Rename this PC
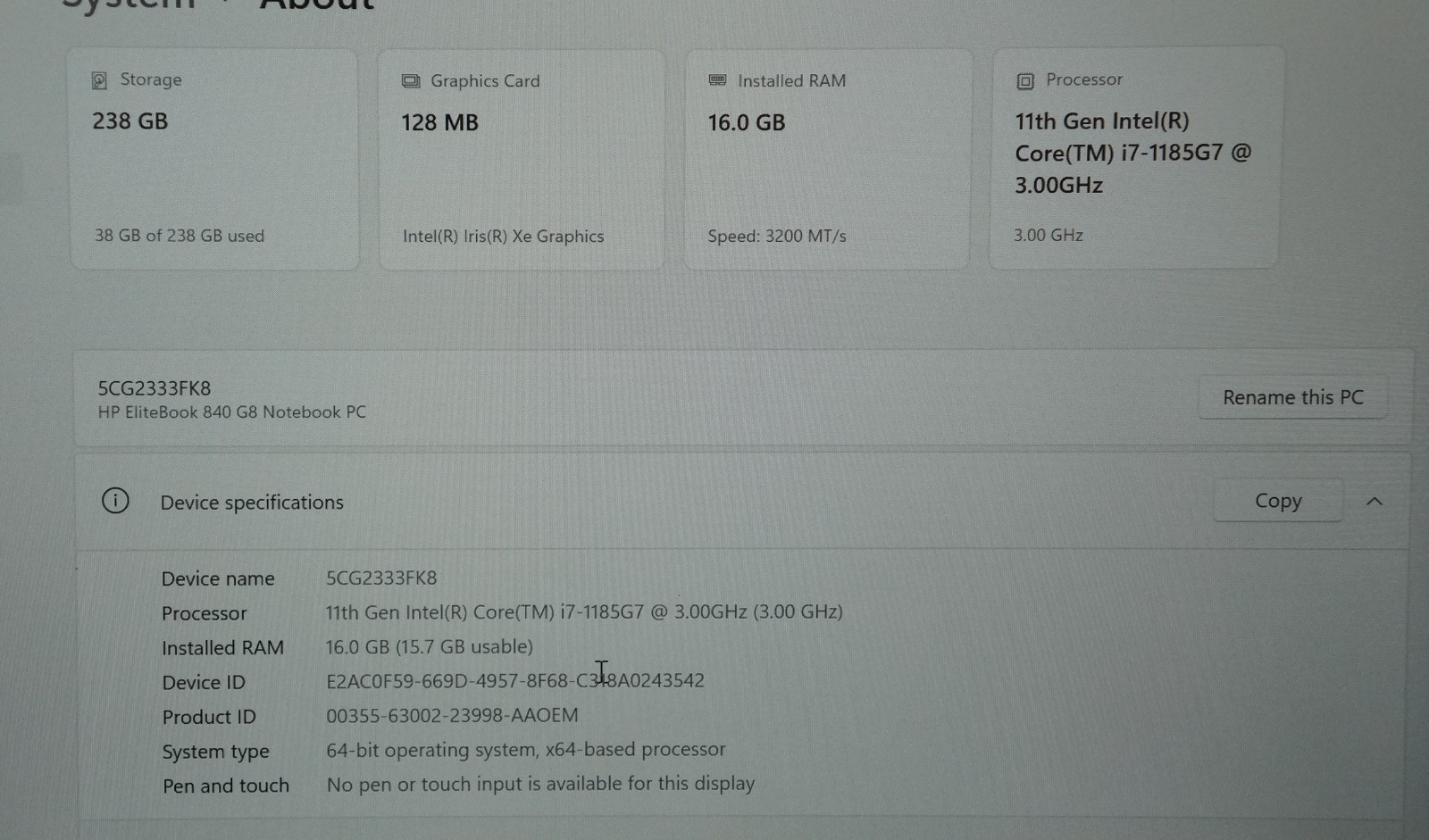Viewport: 1429px width, 840px height. tap(1292, 397)
